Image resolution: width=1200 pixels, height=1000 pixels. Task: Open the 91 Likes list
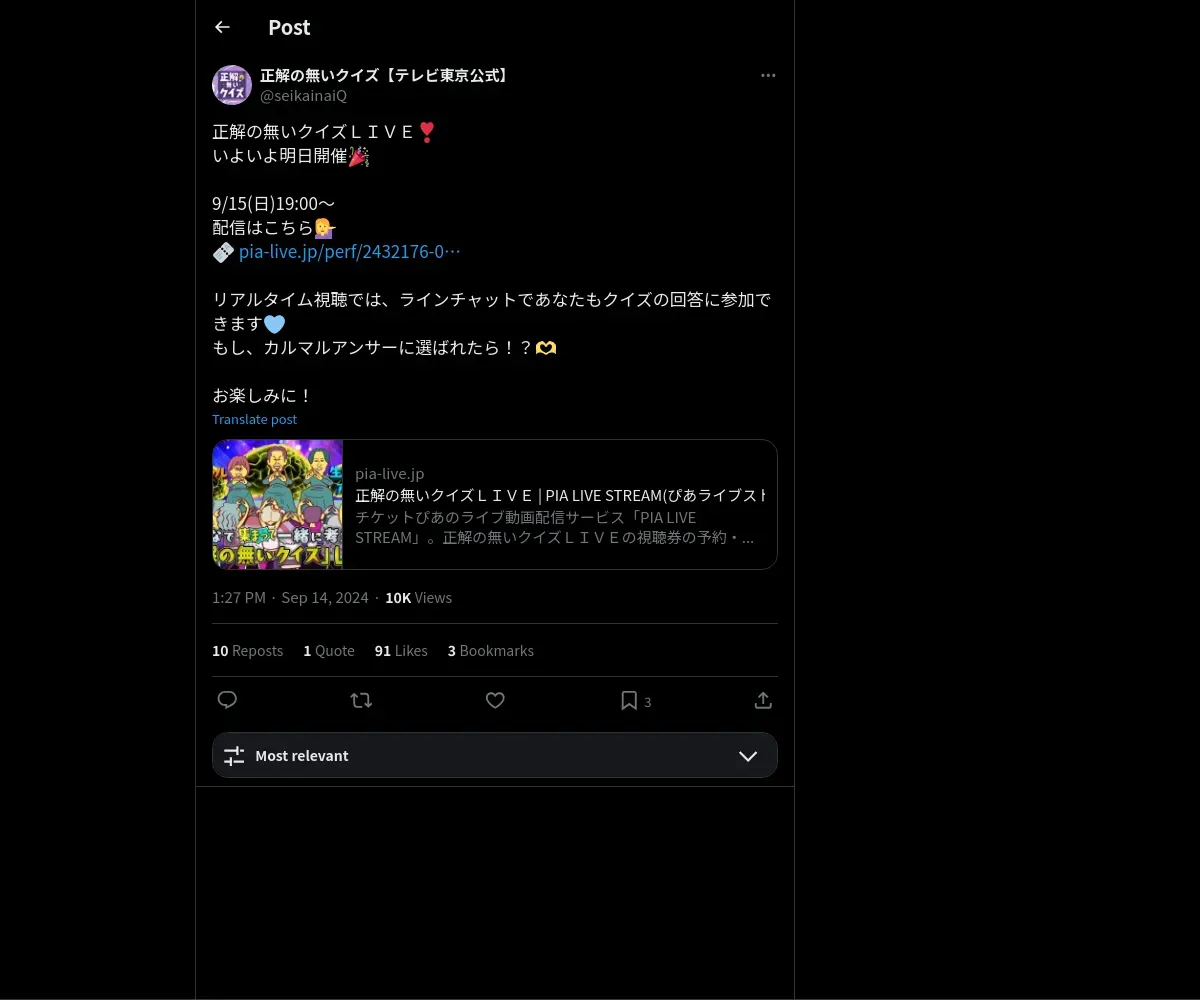click(x=401, y=650)
